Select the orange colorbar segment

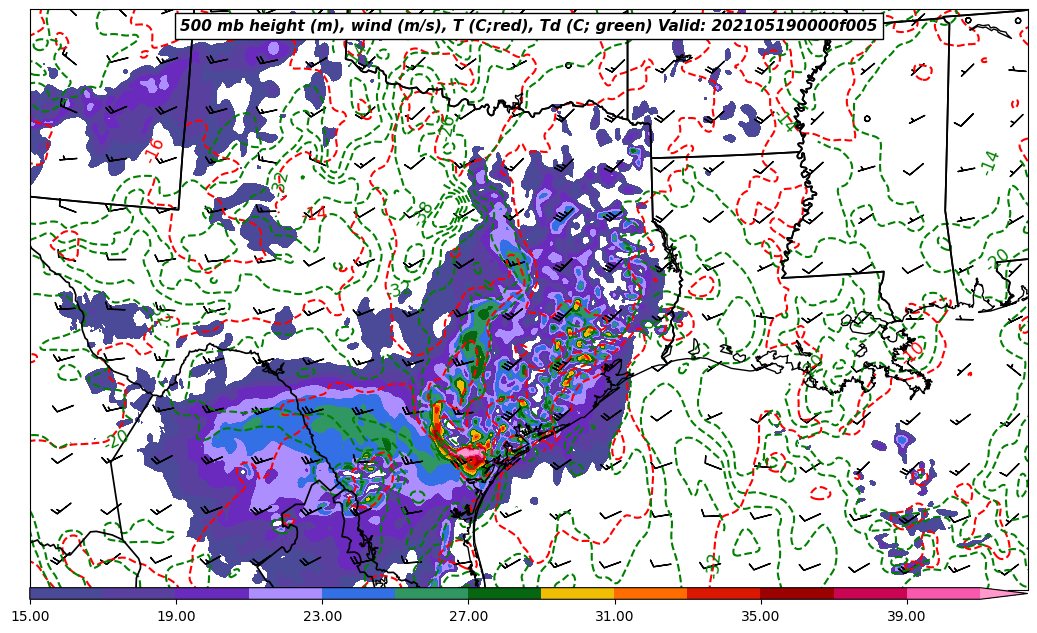click(650, 593)
